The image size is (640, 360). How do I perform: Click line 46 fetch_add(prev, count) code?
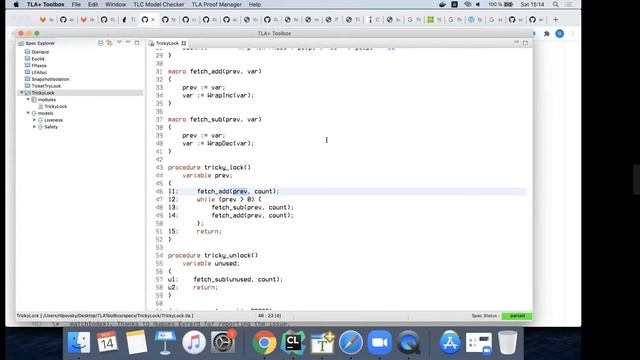pos(238,191)
